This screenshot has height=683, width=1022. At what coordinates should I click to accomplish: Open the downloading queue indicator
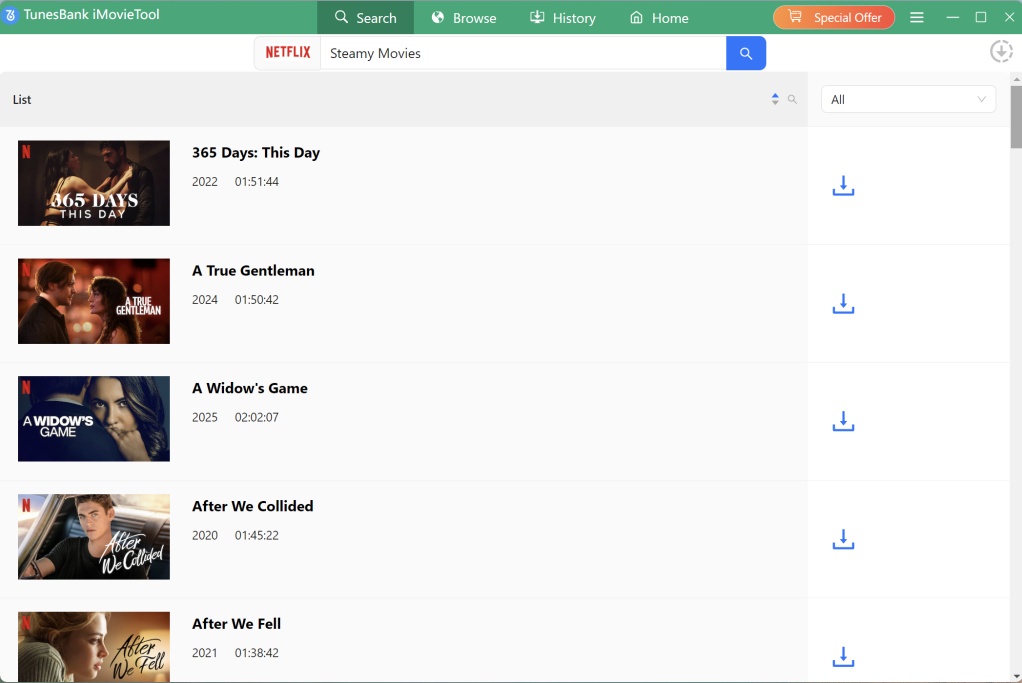[1001, 51]
